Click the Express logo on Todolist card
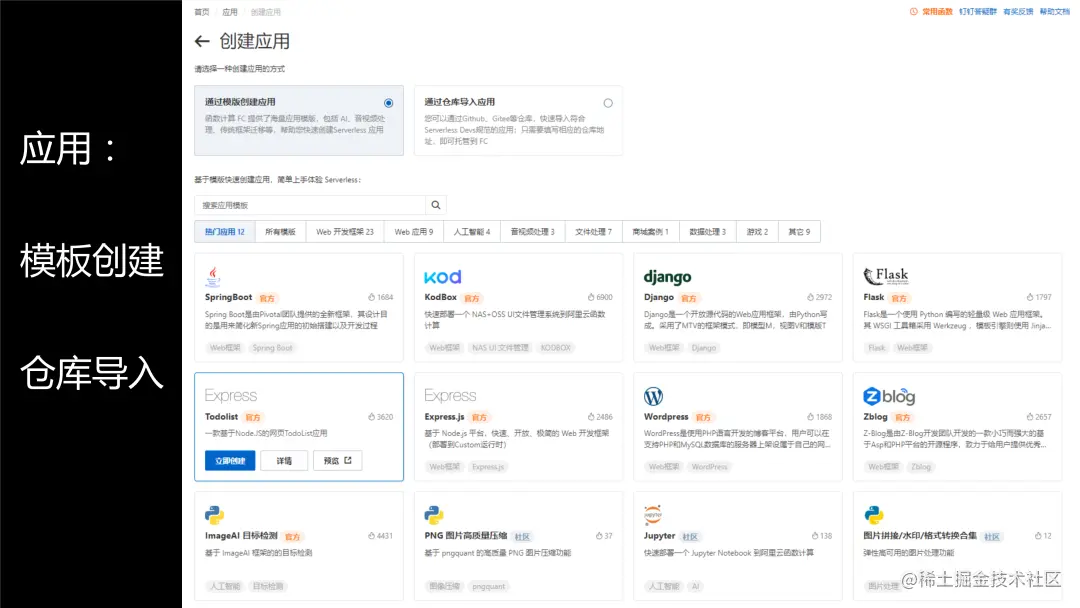This screenshot has width=1080, height=608. 230,395
